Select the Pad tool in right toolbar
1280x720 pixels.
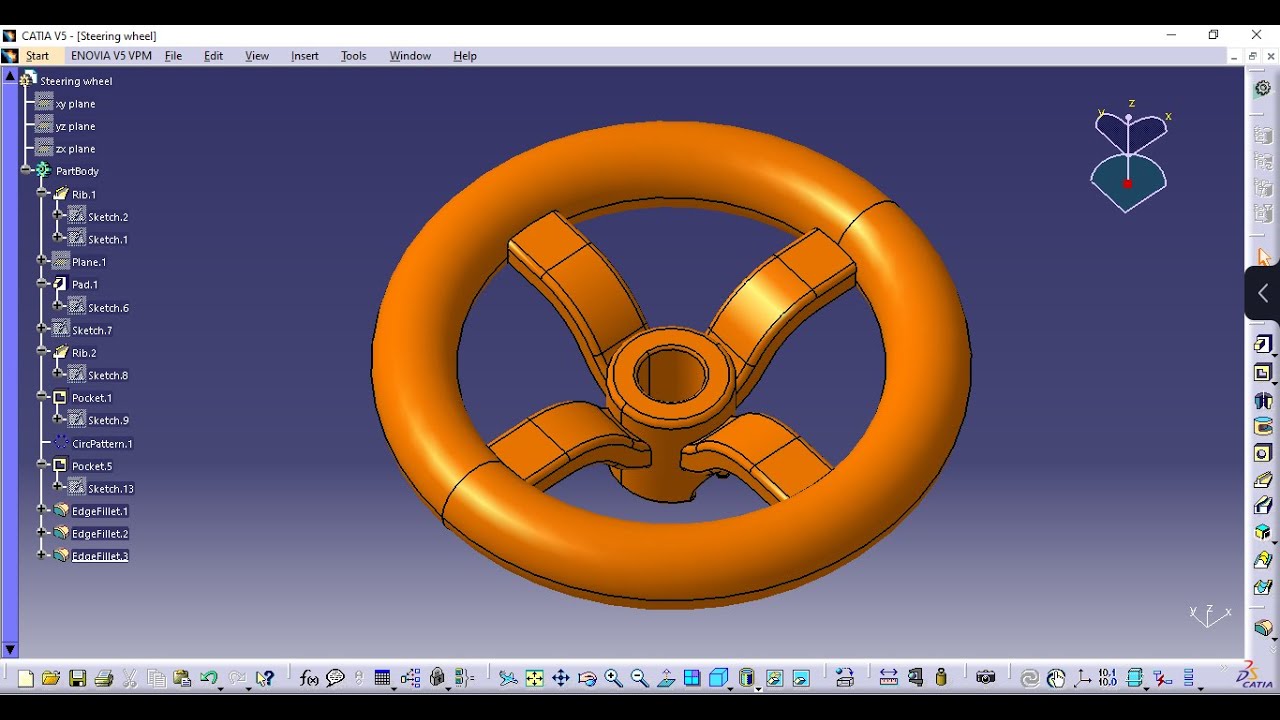coord(1263,345)
